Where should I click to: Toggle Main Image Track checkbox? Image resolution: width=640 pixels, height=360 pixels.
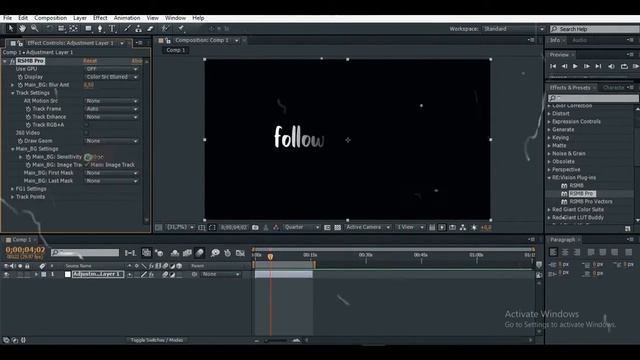point(87,165)
